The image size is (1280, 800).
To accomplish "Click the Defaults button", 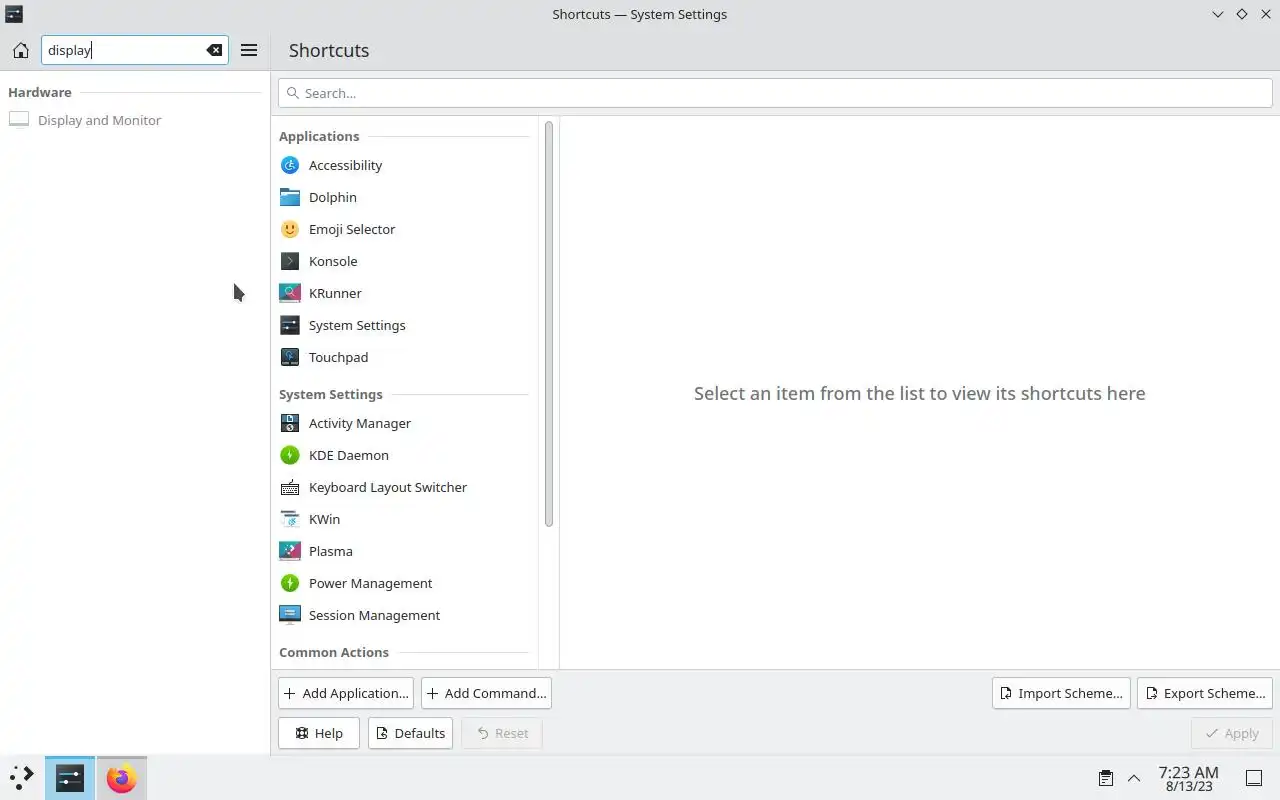I will [410, 733].
